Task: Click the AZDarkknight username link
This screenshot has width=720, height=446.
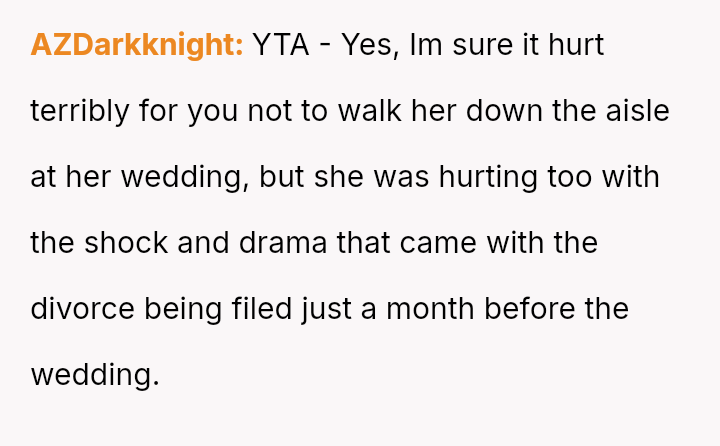Action: click(x=137, y=45)
